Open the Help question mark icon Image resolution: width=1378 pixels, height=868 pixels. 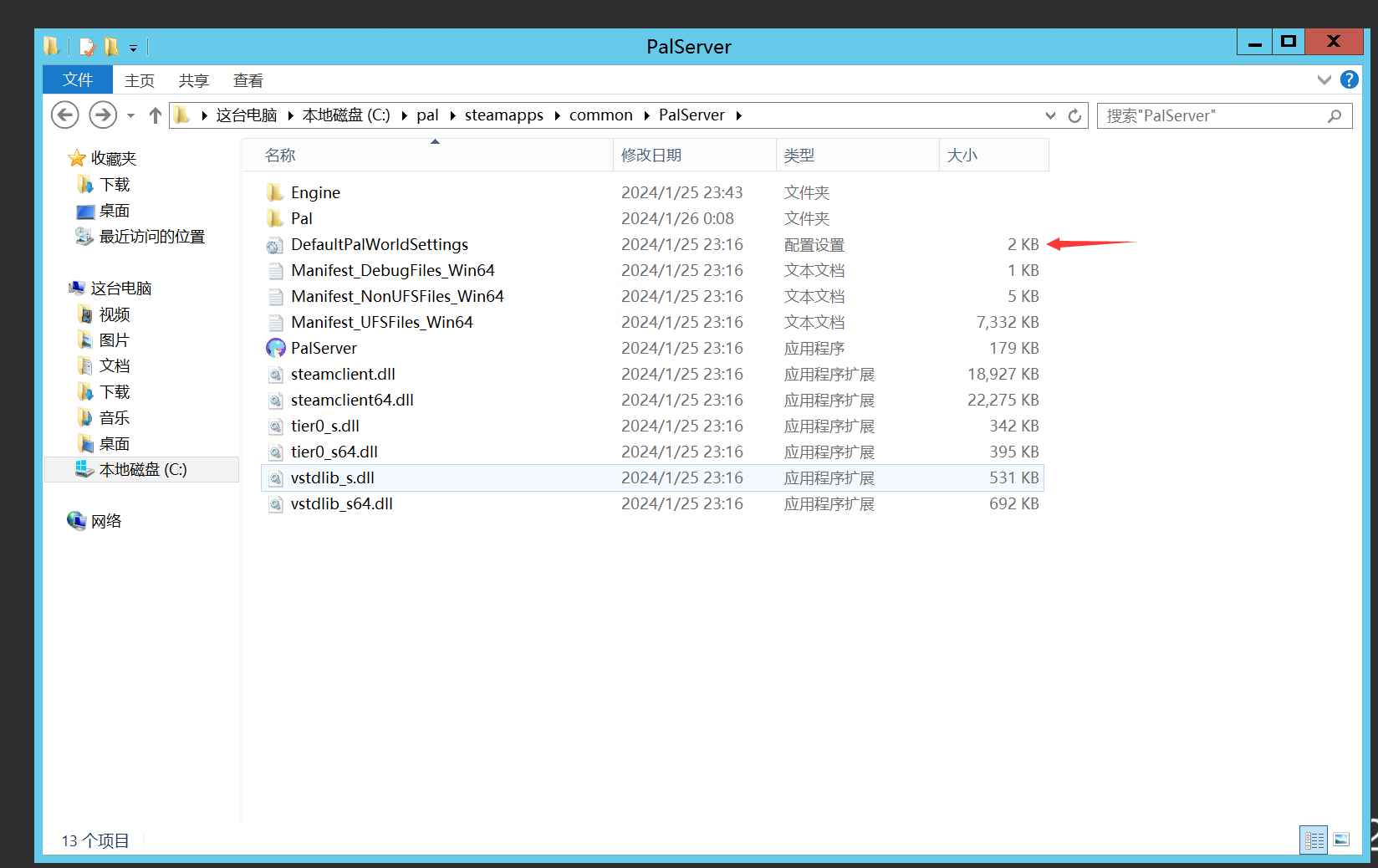(x=1349, y=79)
